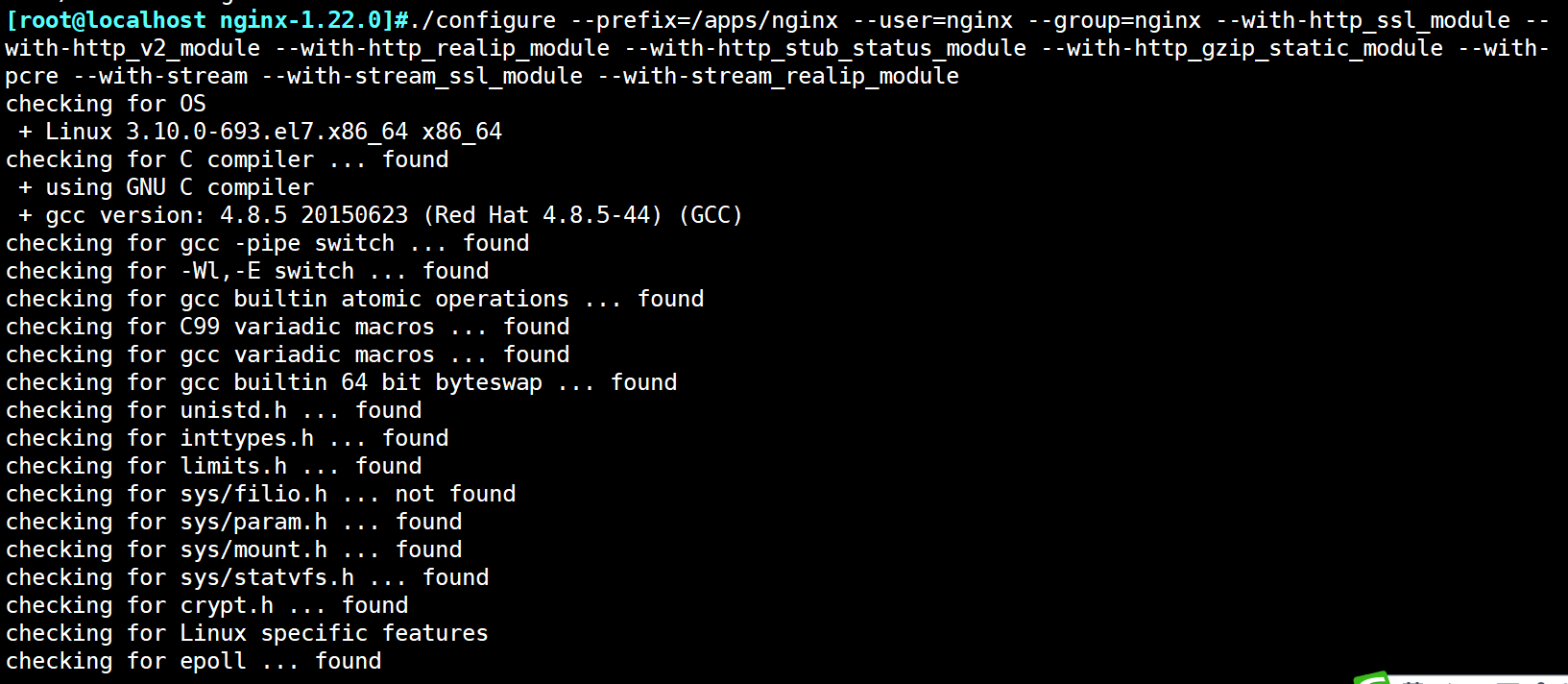Click the 'sys/filio.h ... not found' line
The height and width of the screenshot is (684, 1568).
coord(260,494)
